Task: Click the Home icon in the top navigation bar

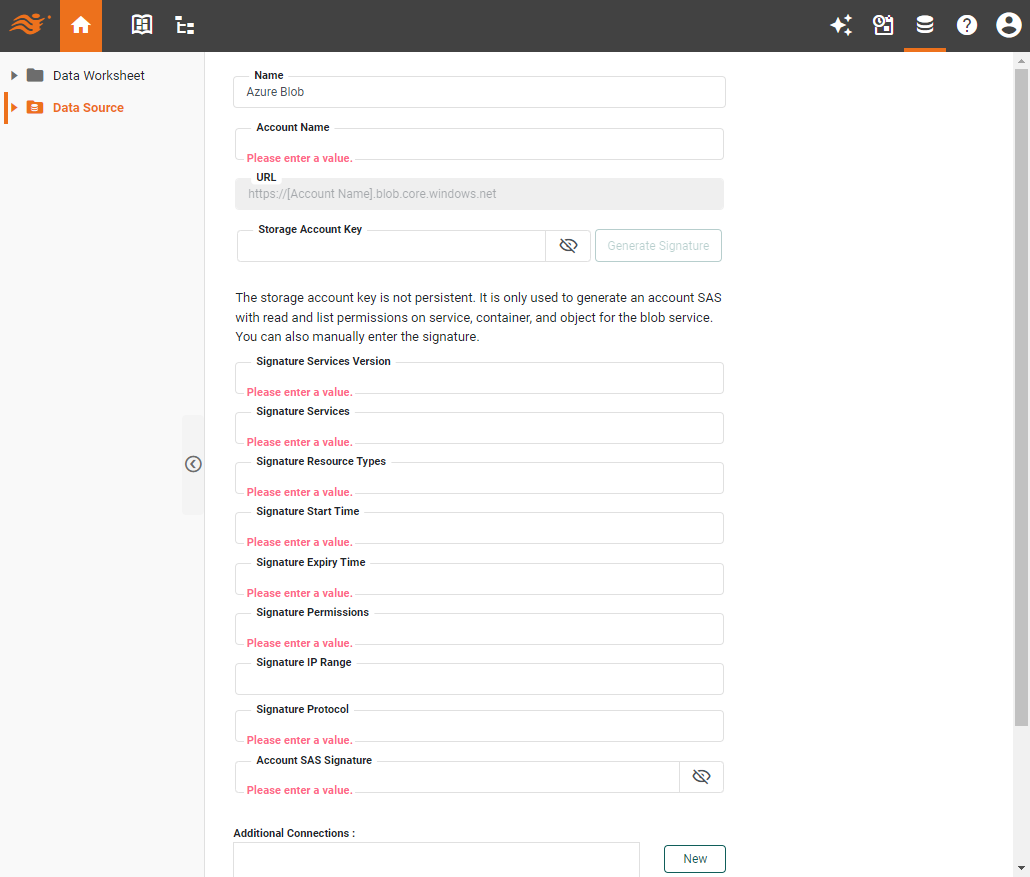Action: coord(81,25)
